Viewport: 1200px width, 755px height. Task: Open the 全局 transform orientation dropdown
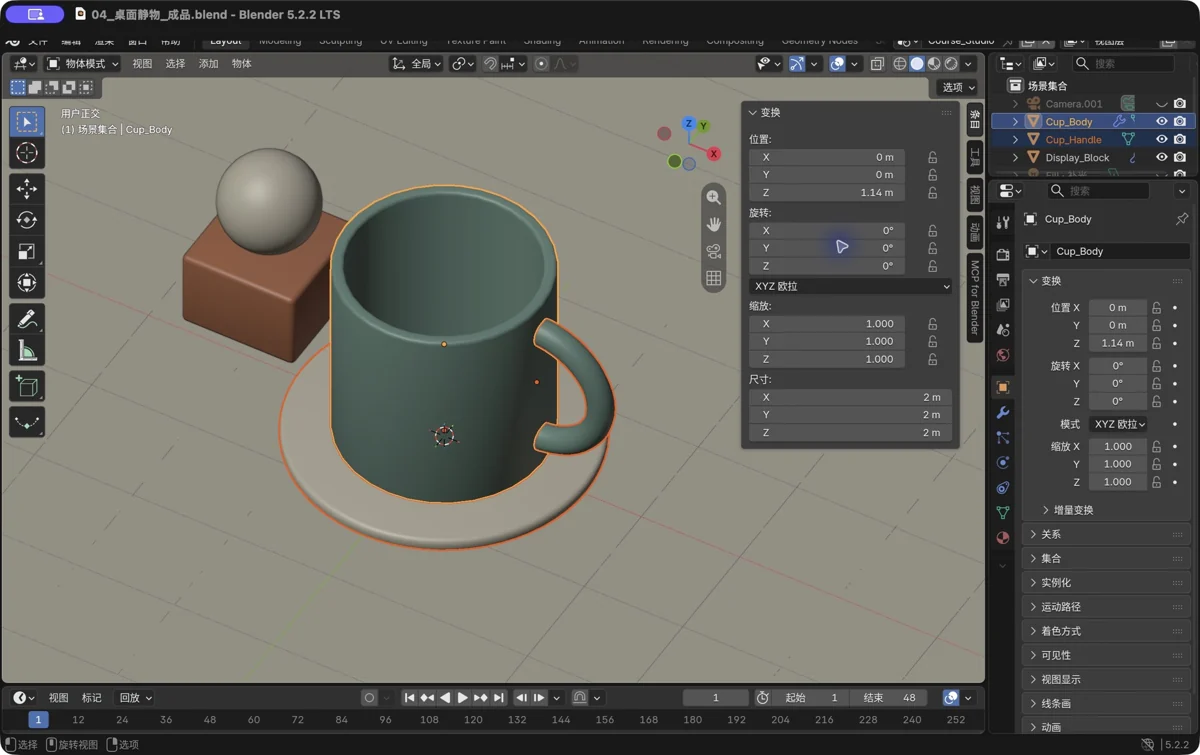pyautogui.click(x=416, y=64)
